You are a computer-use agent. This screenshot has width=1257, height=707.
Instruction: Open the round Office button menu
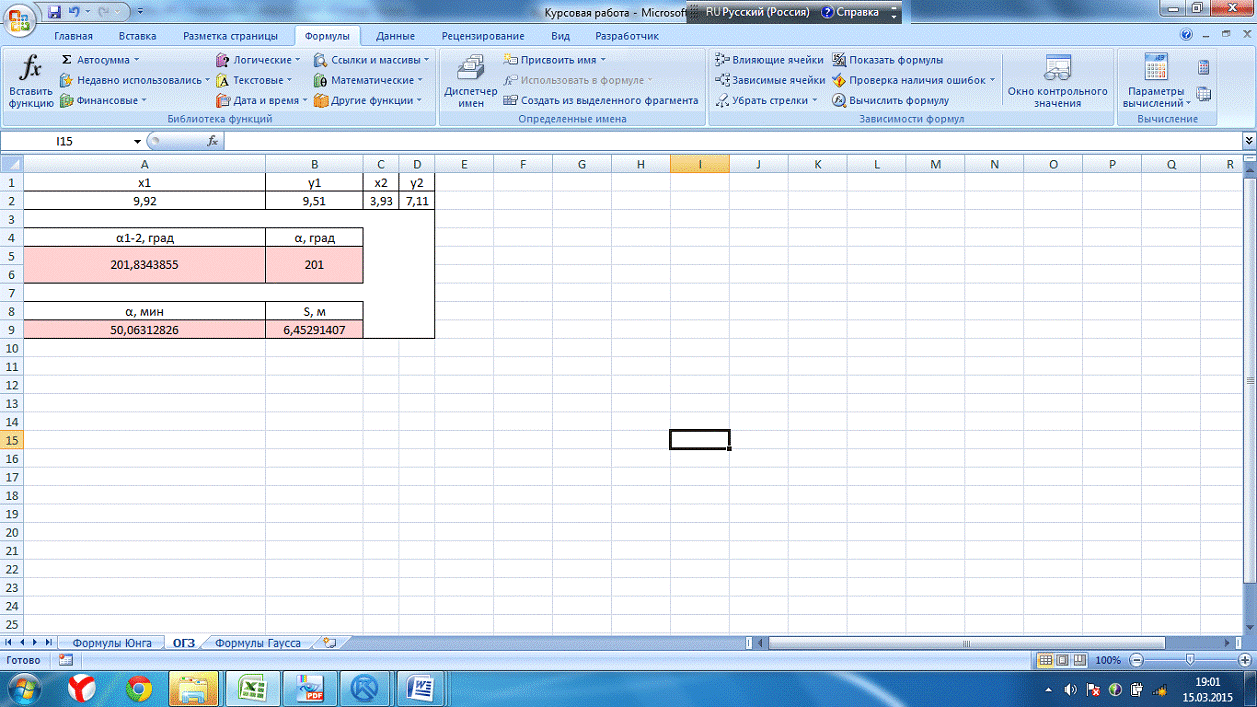click(x=18, y=16)
